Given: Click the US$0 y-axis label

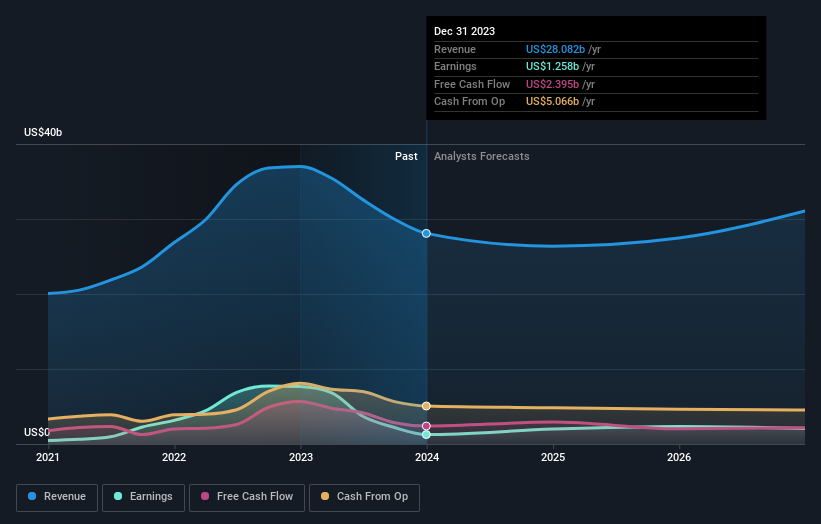Looking at the screenshot, I should 37,432.
